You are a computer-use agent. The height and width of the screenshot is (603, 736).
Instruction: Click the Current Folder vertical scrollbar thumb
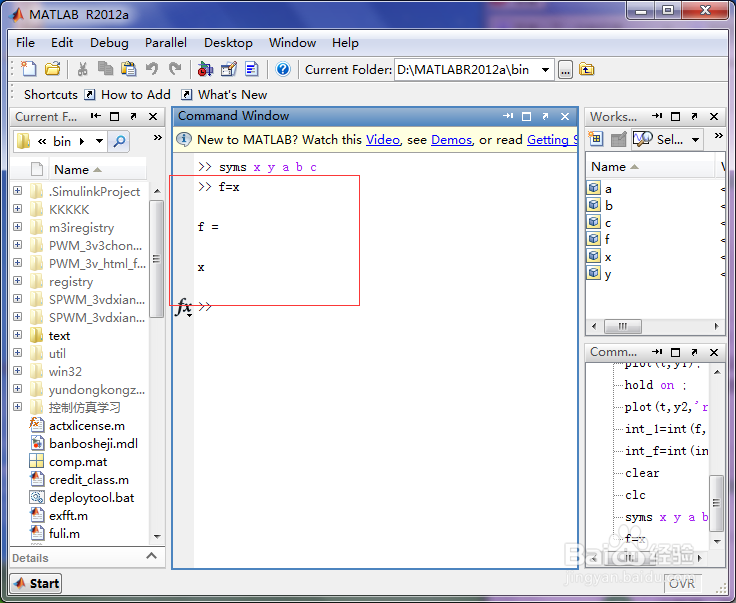pos(156,259)
